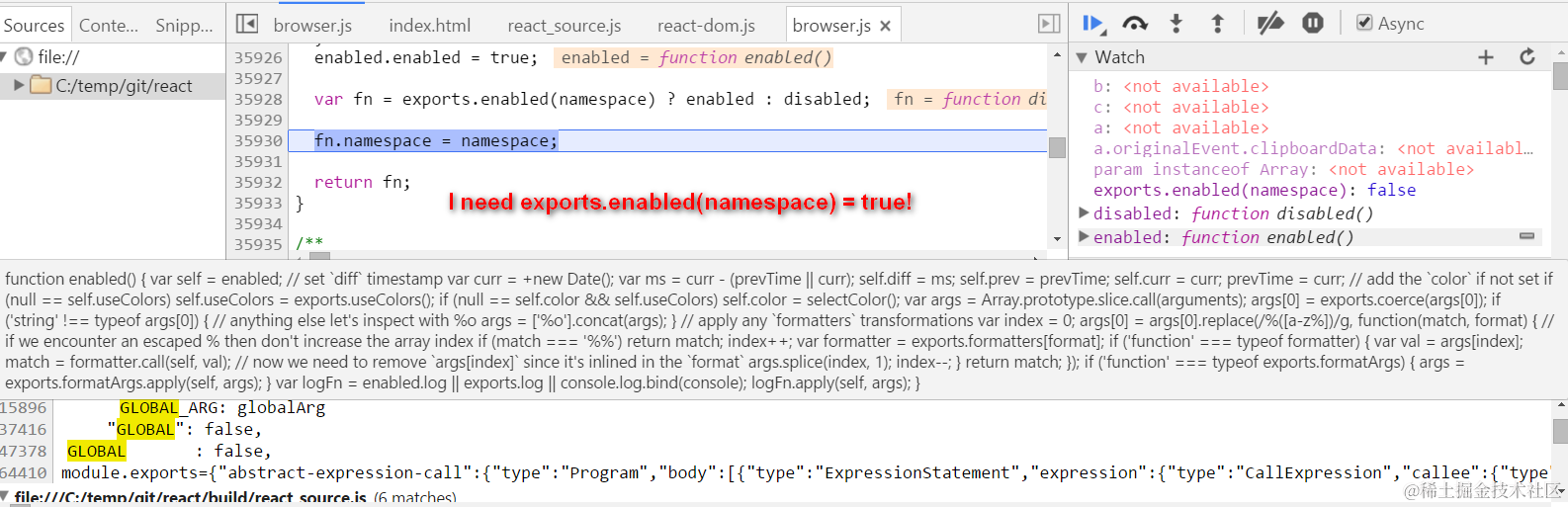The width and height of the screenshot is (1568, 507).
Task: Resume script execution
Action: pos(1093,24)
